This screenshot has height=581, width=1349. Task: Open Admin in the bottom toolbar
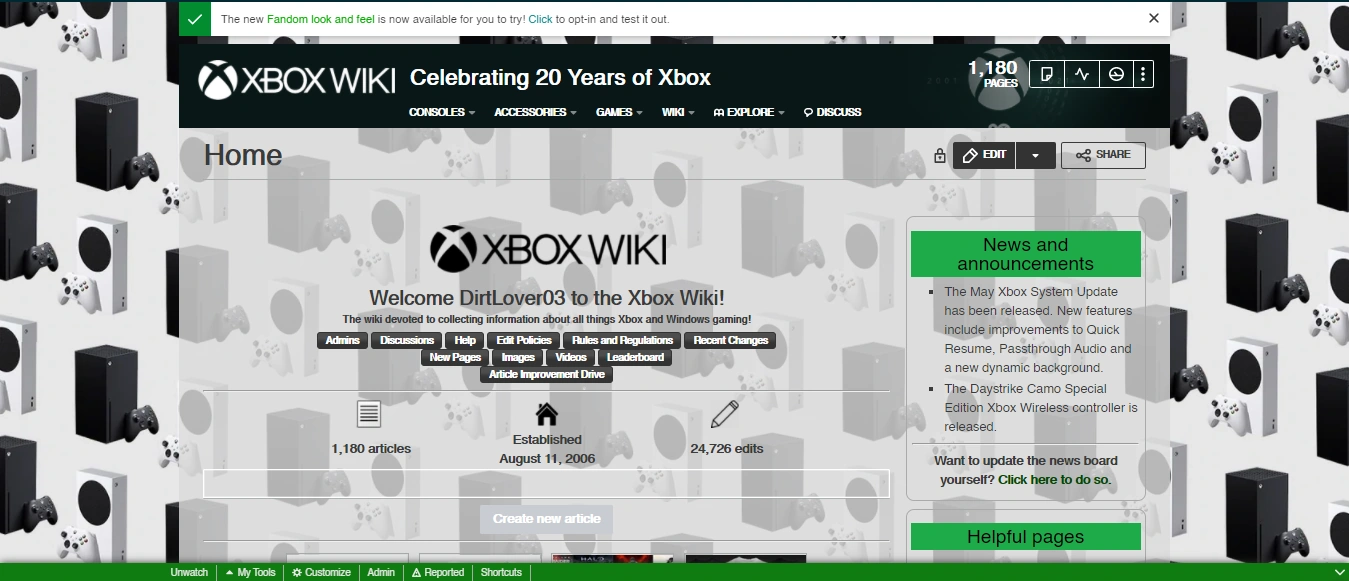coord(381,572)
